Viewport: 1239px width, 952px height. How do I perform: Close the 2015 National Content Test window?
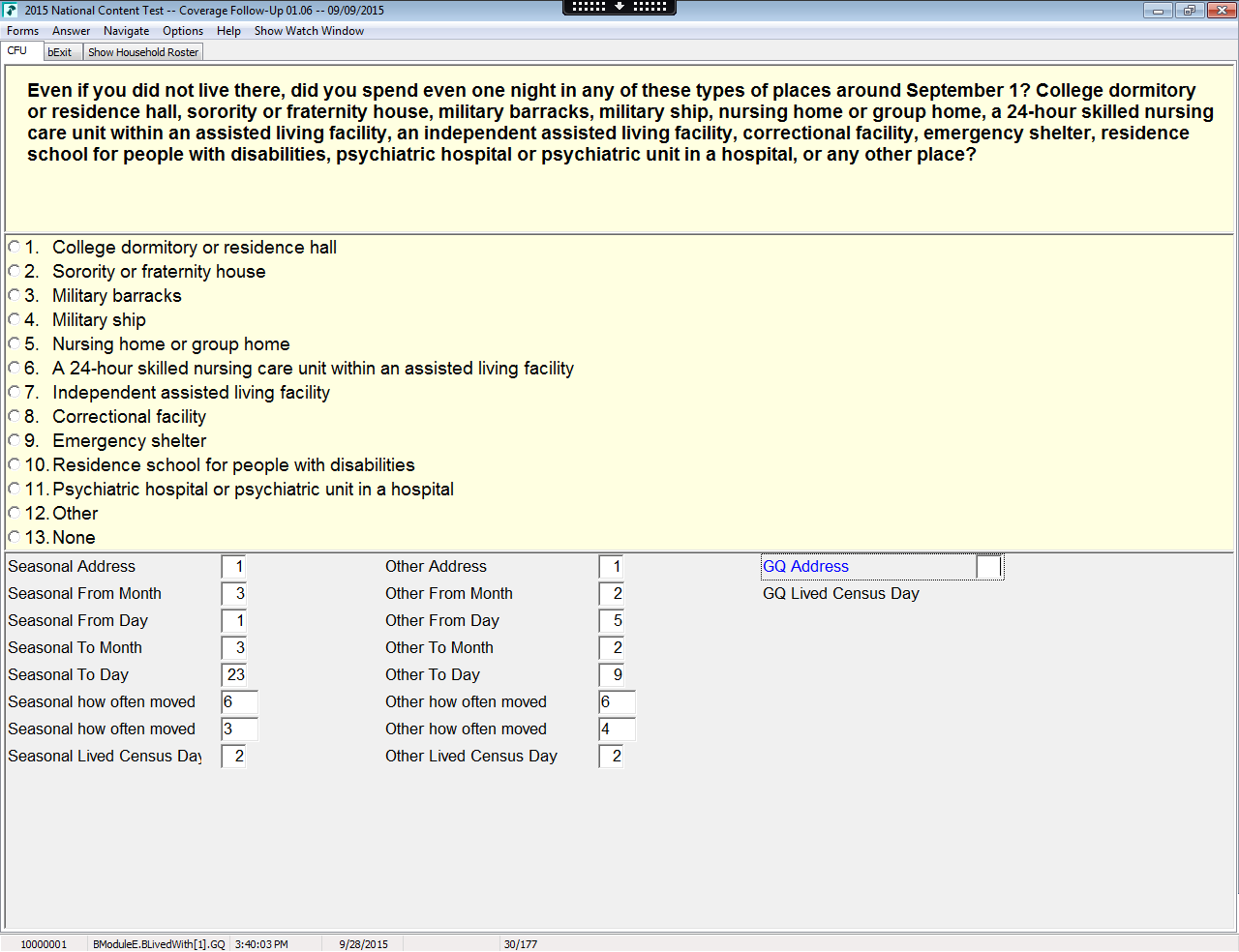pos(1222,11)
